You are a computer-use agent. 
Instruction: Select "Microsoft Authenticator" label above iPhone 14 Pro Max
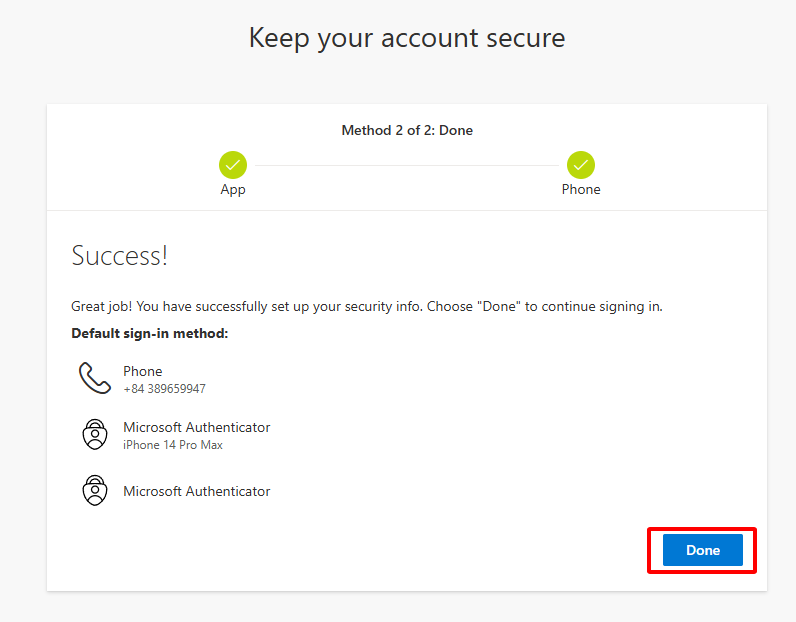(x=197, y=427)
